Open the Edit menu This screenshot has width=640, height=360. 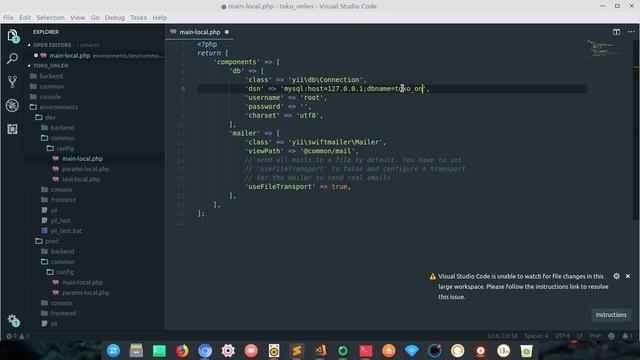click(x=25, y=18)
